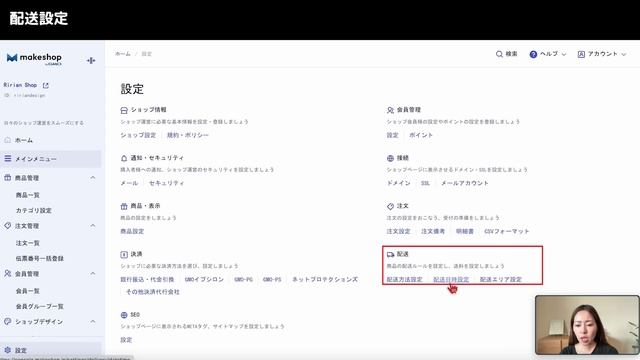Click the メインメニュー hamburger icon
Image resolution: width=640 pixels, height=360 pixels.
point(8,158)
